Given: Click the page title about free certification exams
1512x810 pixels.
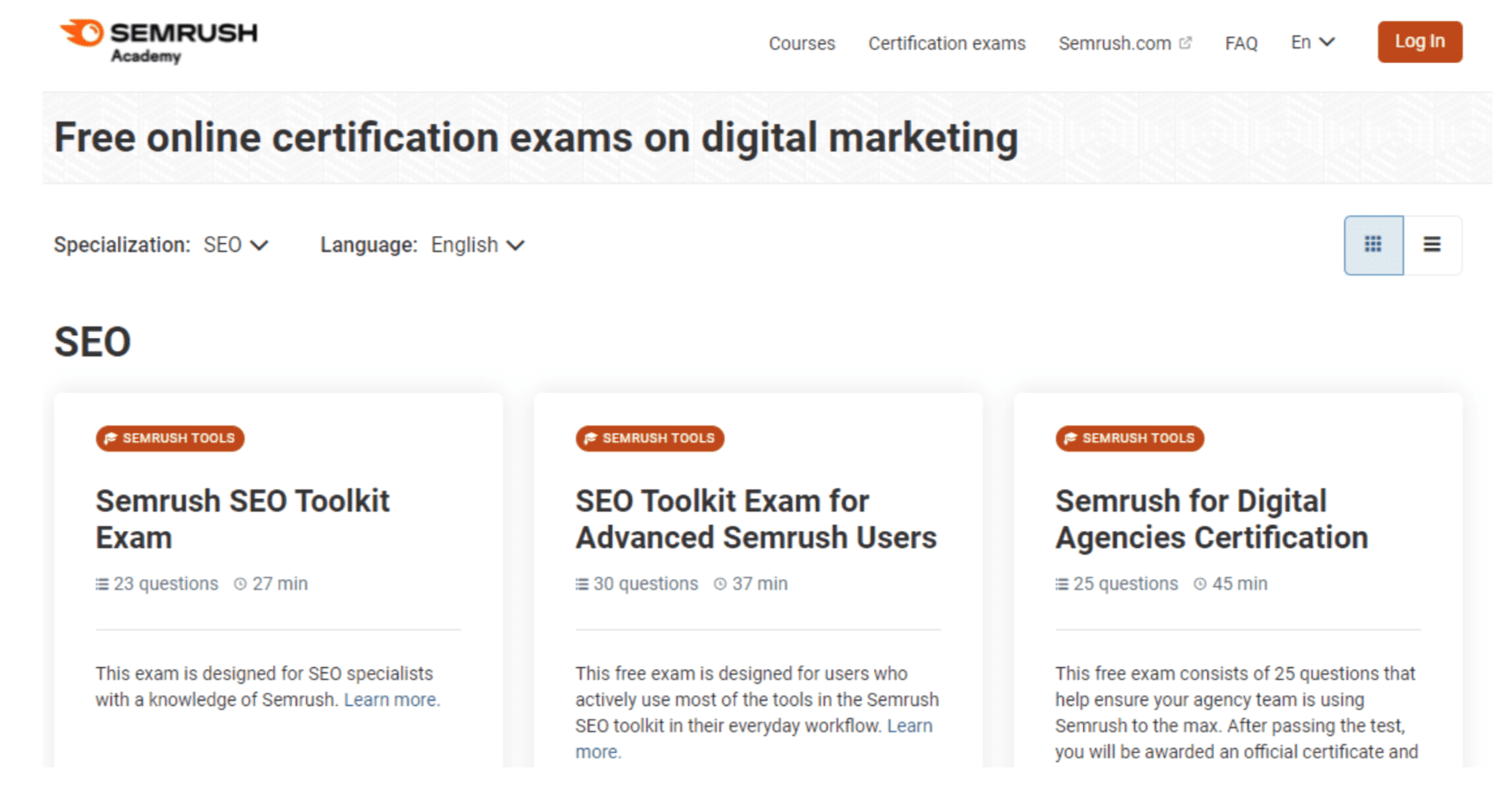Looking at the screenshot, I should click(536, 138).
